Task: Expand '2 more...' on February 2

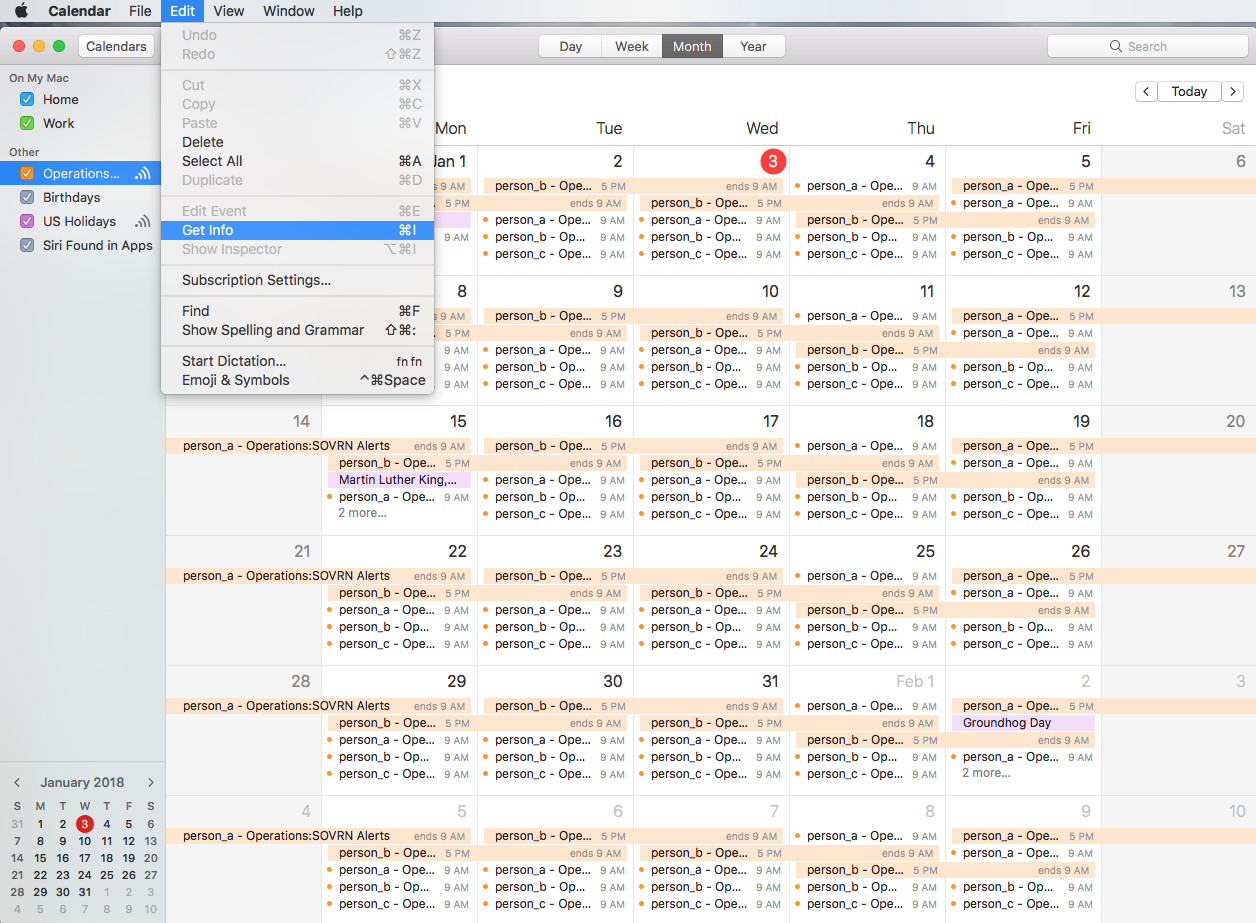Action: (986, 773)
